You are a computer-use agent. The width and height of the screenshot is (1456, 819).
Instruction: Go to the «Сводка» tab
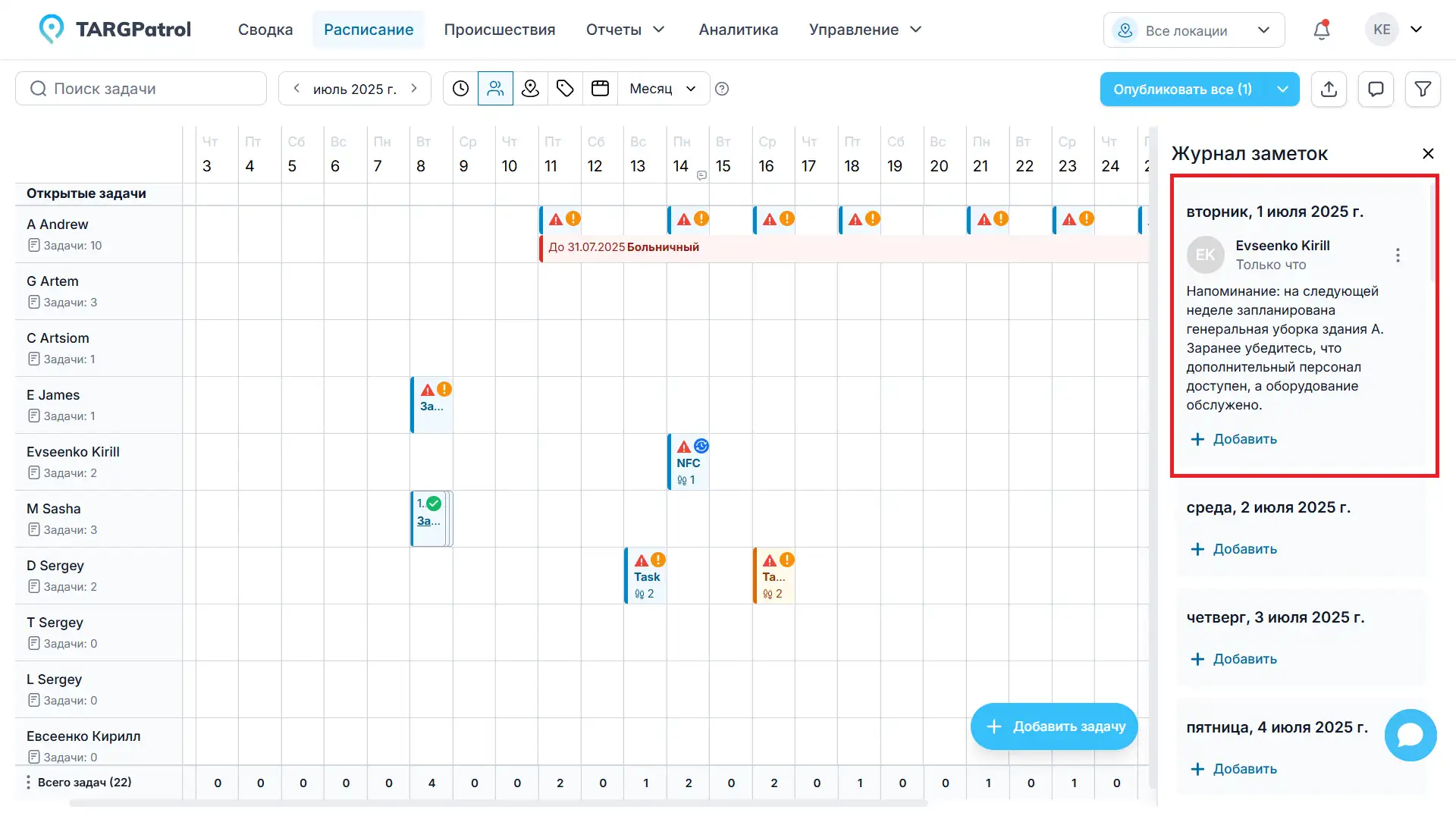tap(265, 30)
